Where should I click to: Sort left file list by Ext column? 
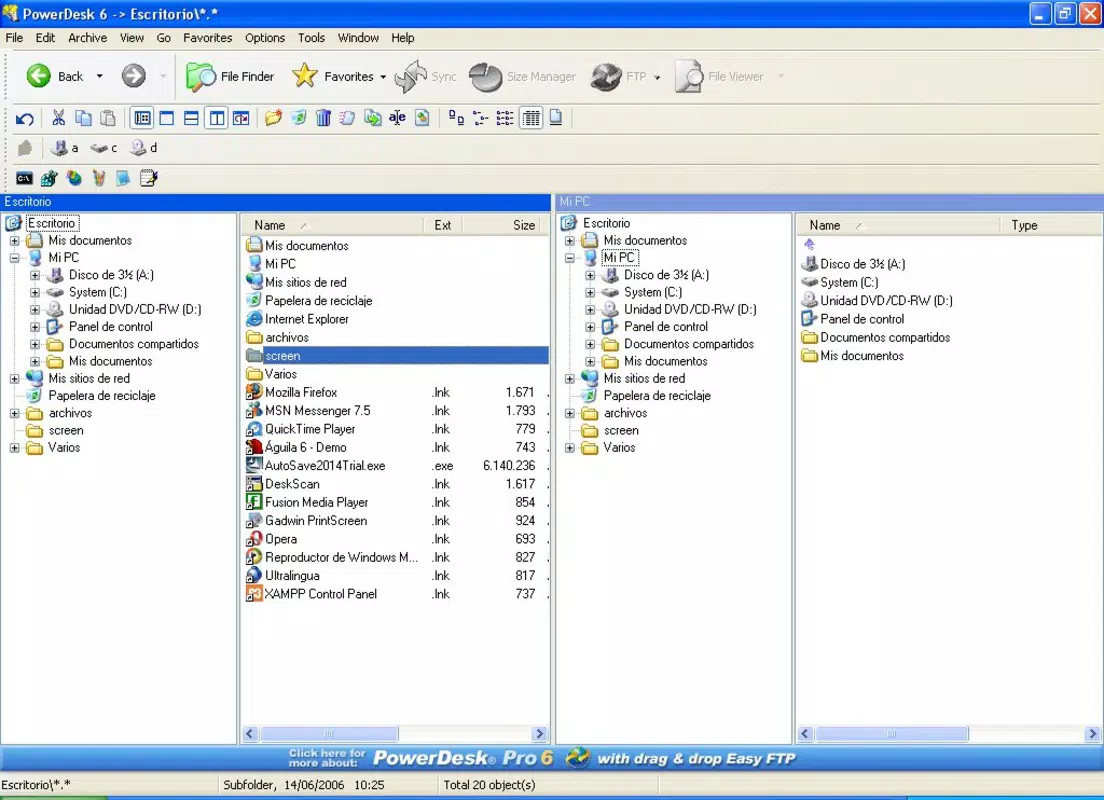[x=443, y=225]
